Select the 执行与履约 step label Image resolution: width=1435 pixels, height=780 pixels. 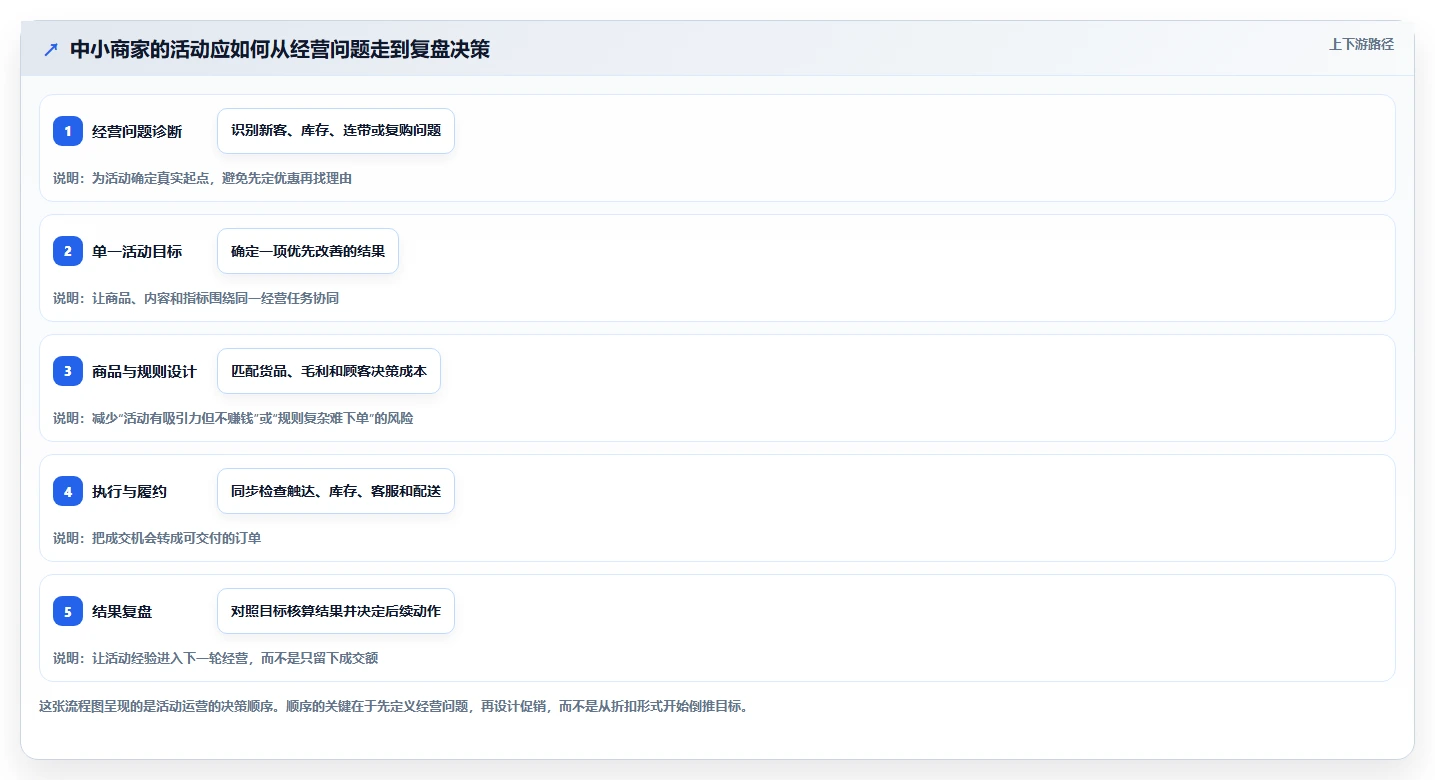coord(129,491)
